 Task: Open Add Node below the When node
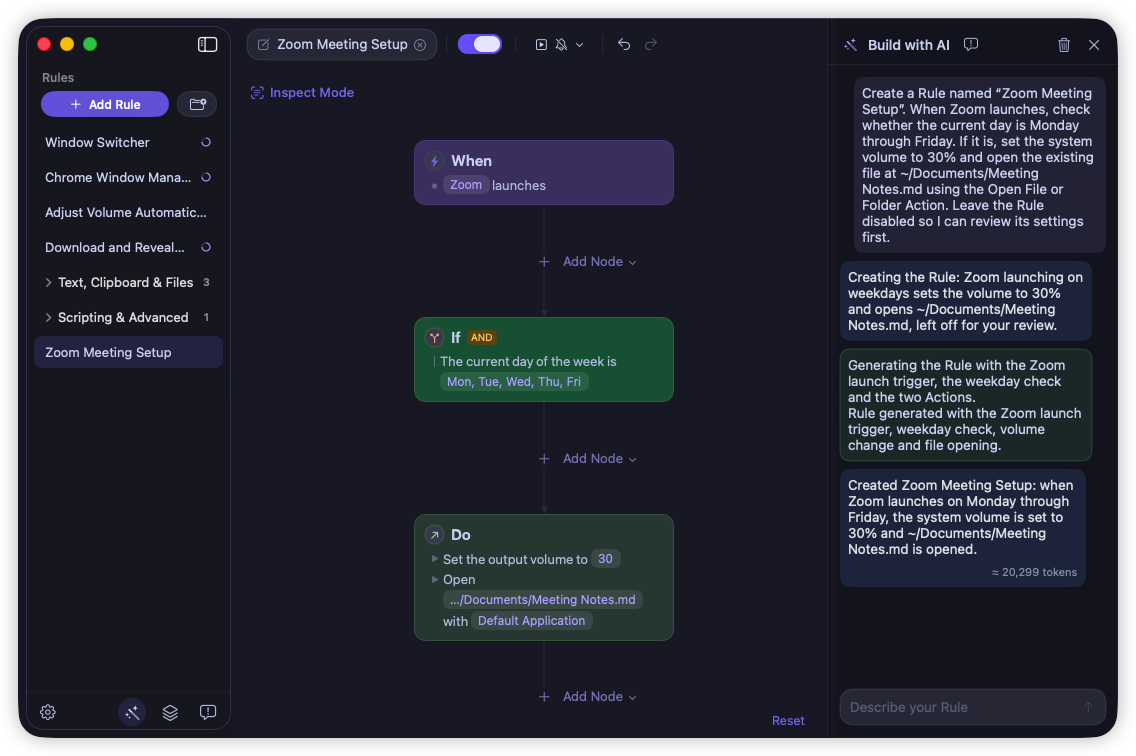588,262
